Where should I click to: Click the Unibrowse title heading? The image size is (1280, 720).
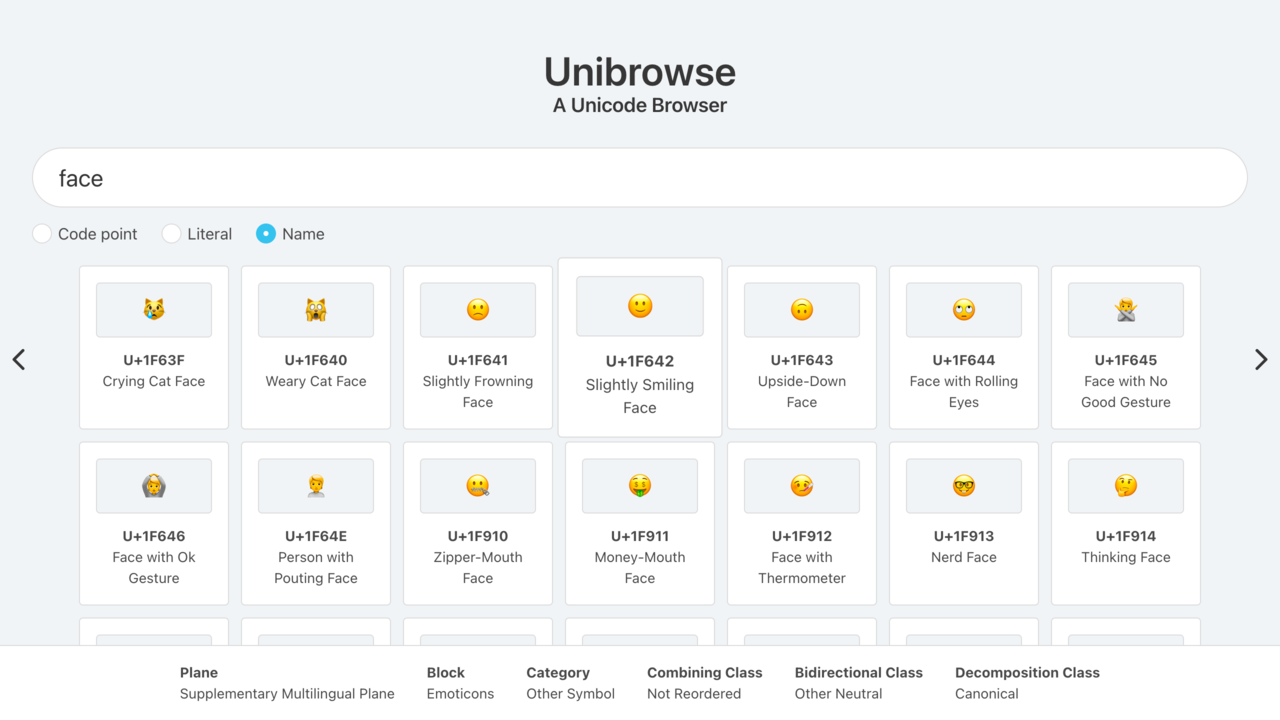(640, 72)
